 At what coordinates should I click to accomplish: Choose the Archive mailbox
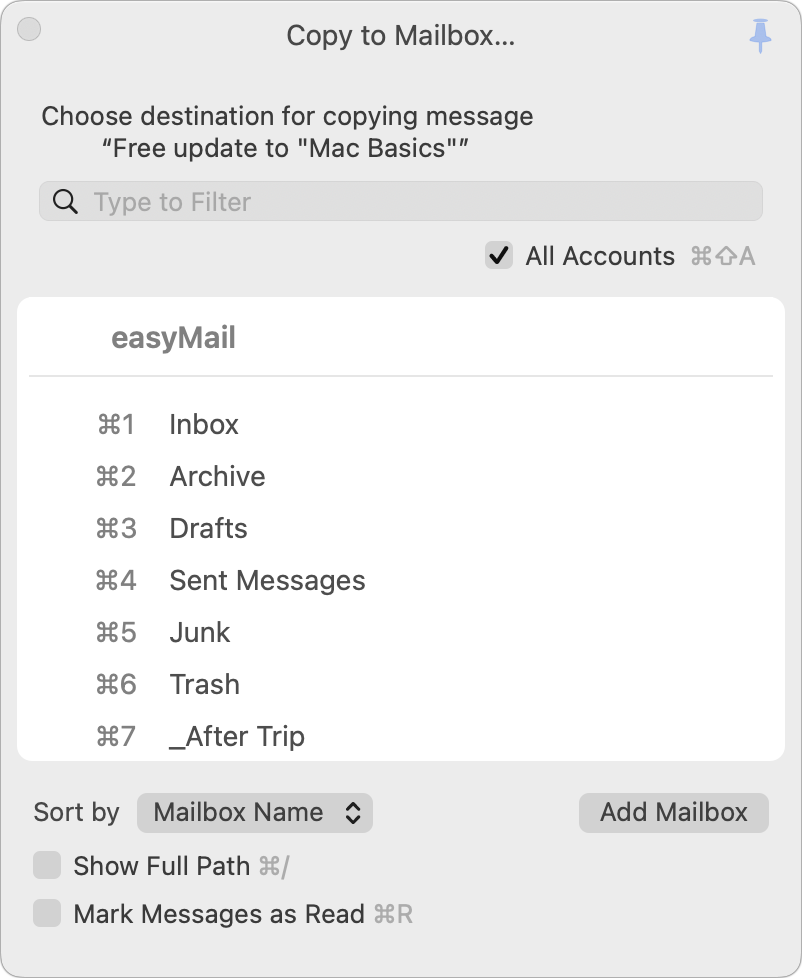tap(217, 477)
